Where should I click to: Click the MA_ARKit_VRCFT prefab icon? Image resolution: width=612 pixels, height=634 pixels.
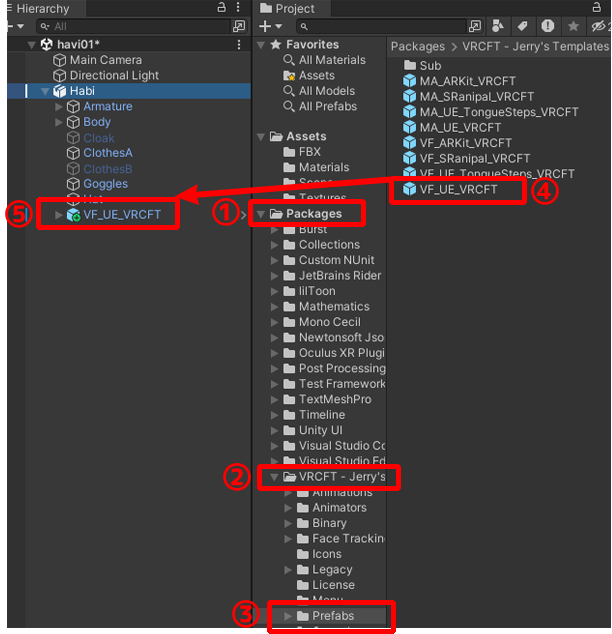coord(409,82)
